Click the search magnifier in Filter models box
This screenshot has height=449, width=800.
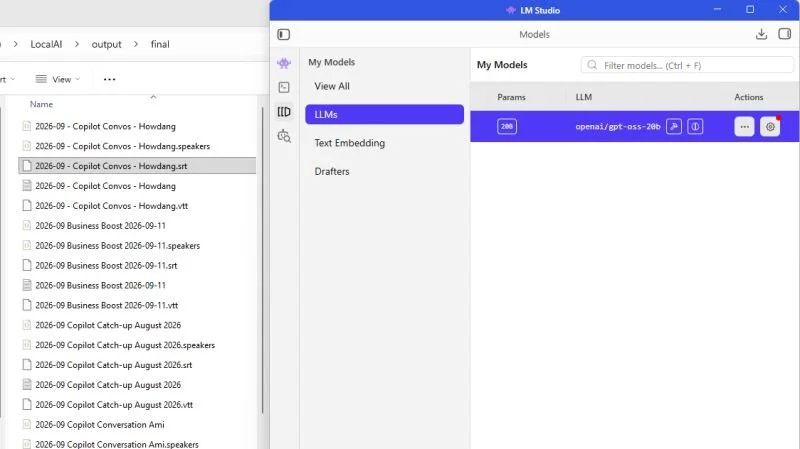[x=592, y=65]
